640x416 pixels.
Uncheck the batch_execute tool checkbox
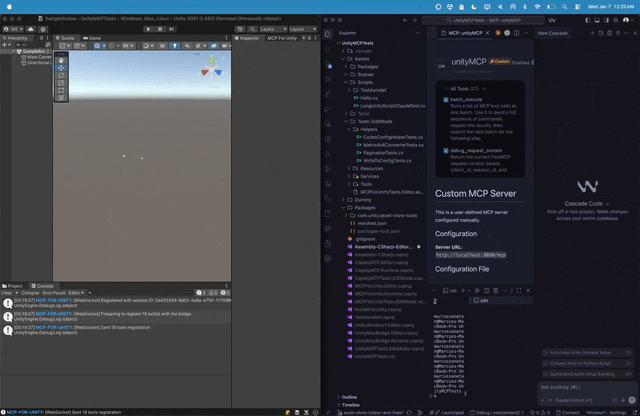click(x=446, y=100)
